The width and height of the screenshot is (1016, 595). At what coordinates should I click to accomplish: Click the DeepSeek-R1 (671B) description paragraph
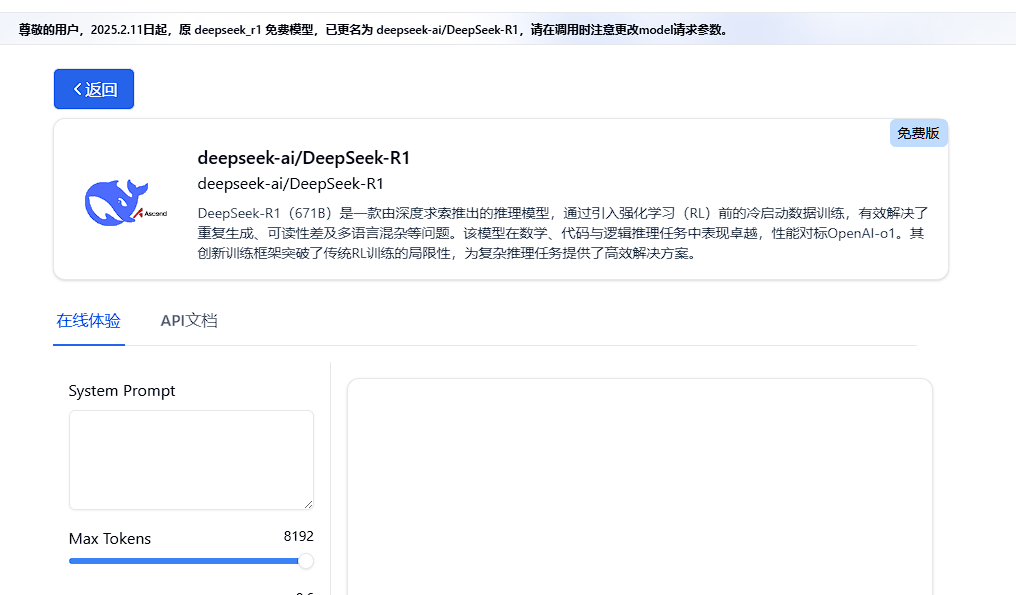562,233
